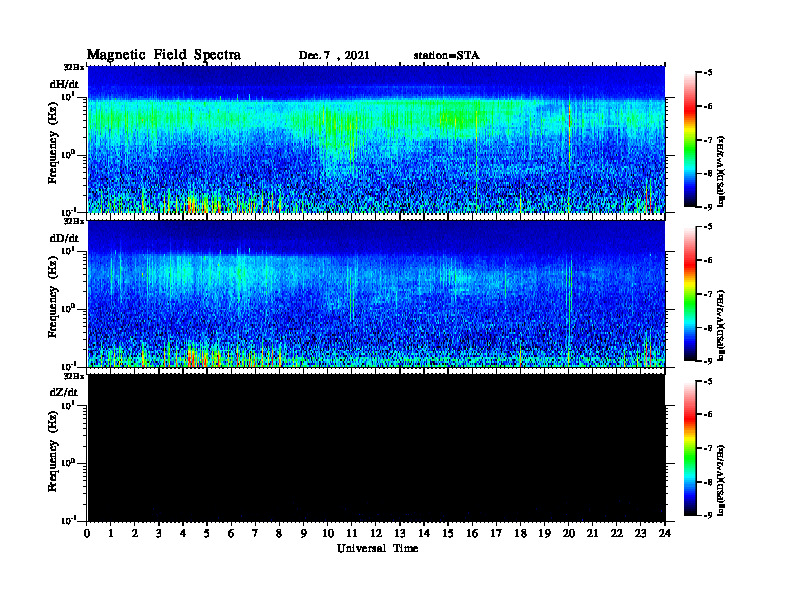This screenshot has height=612, width=792.
Task: Click hour tick label "16" on time axis
Action: click(x=472, y=533)
